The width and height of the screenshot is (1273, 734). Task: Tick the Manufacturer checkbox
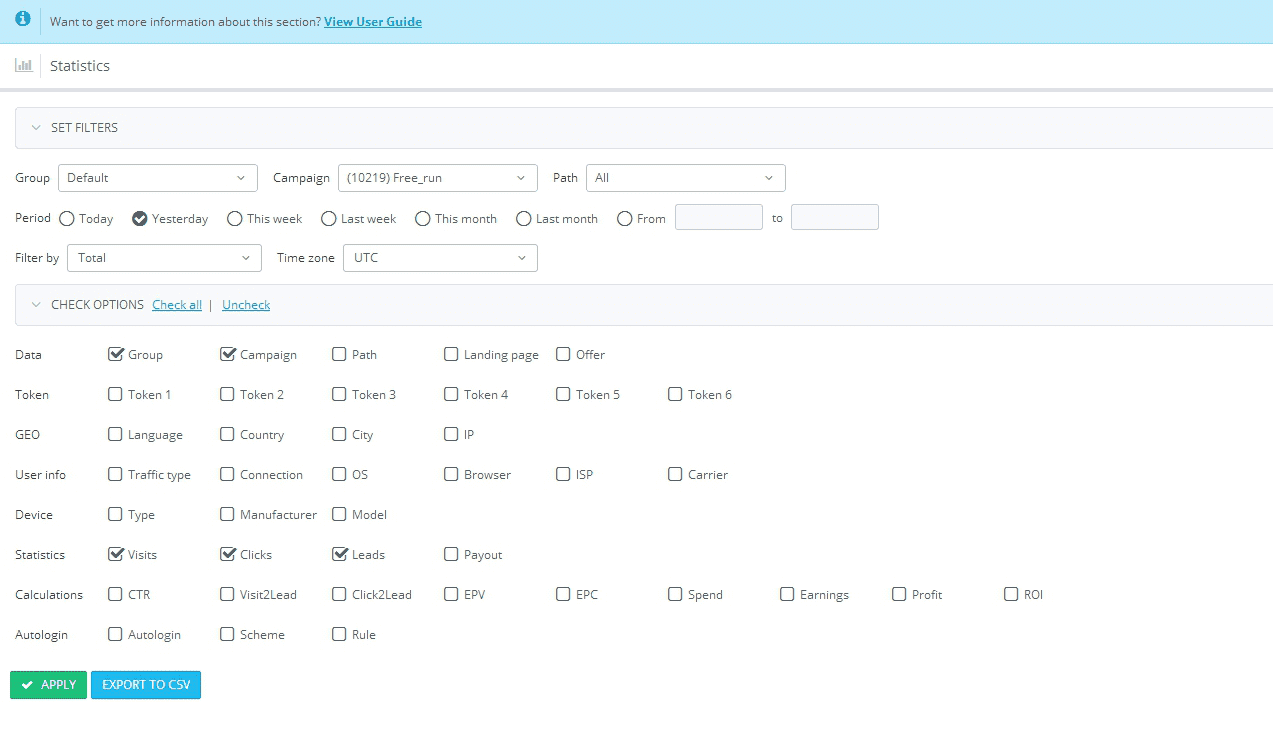[x=227, y=514]
